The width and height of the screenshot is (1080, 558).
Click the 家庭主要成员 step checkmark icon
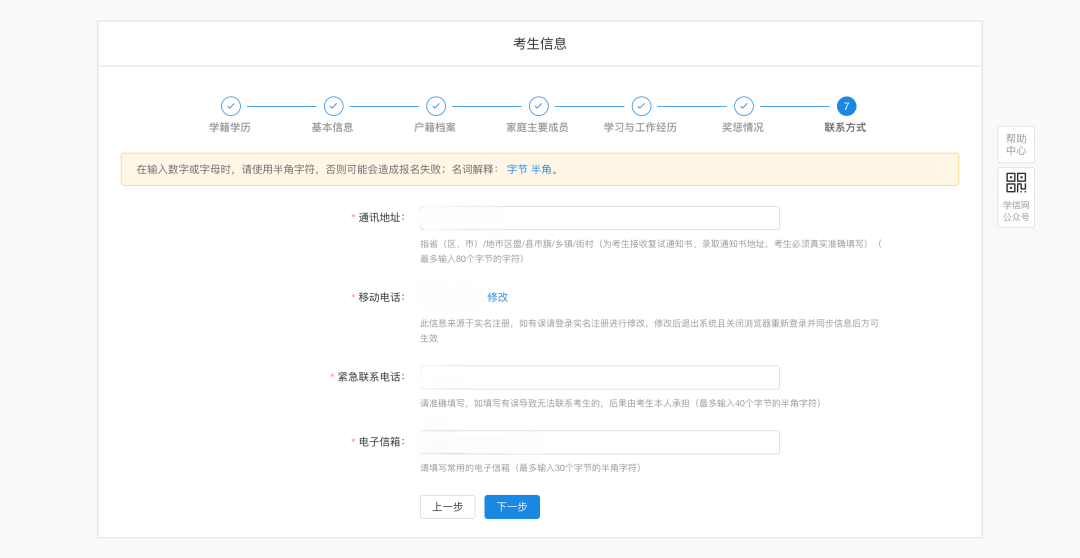coord(539,106)
